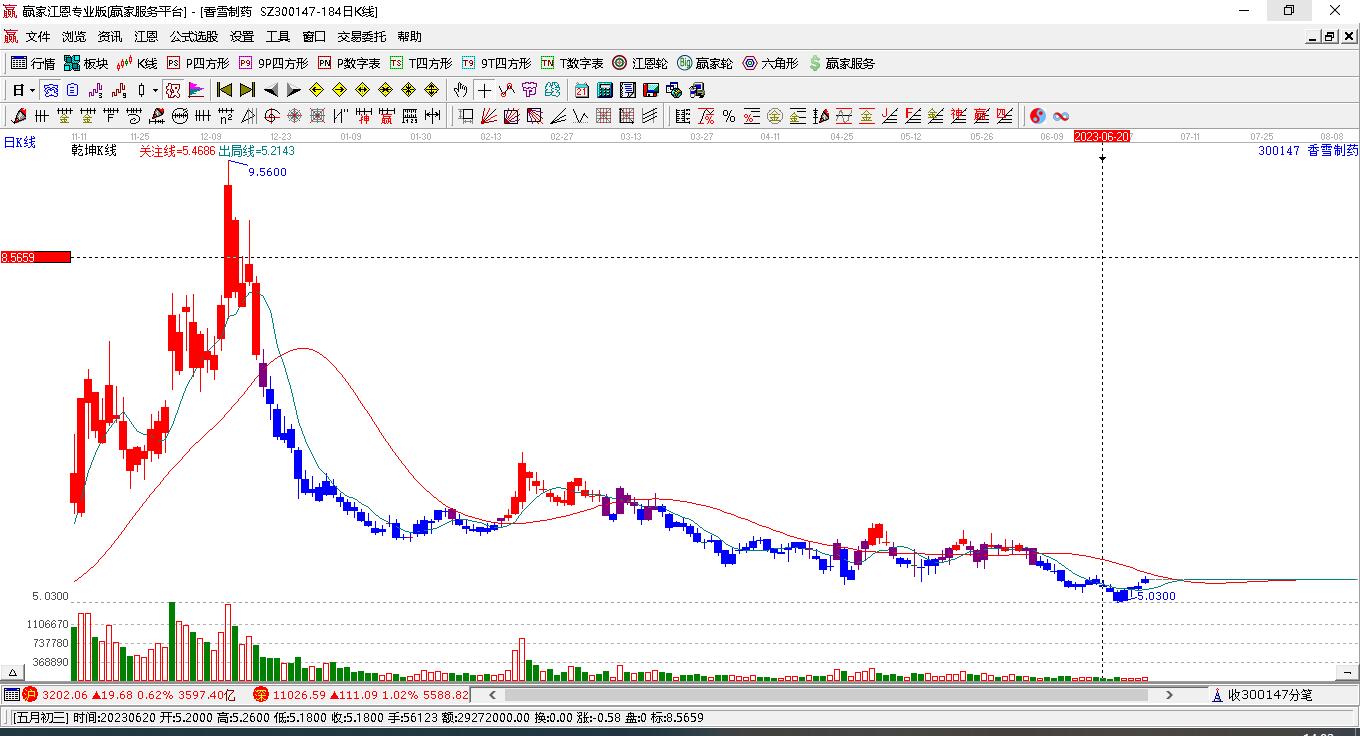Click the horizontal scrollbar right arrow
The image size is (1360, 736).
click(1170, 694)
